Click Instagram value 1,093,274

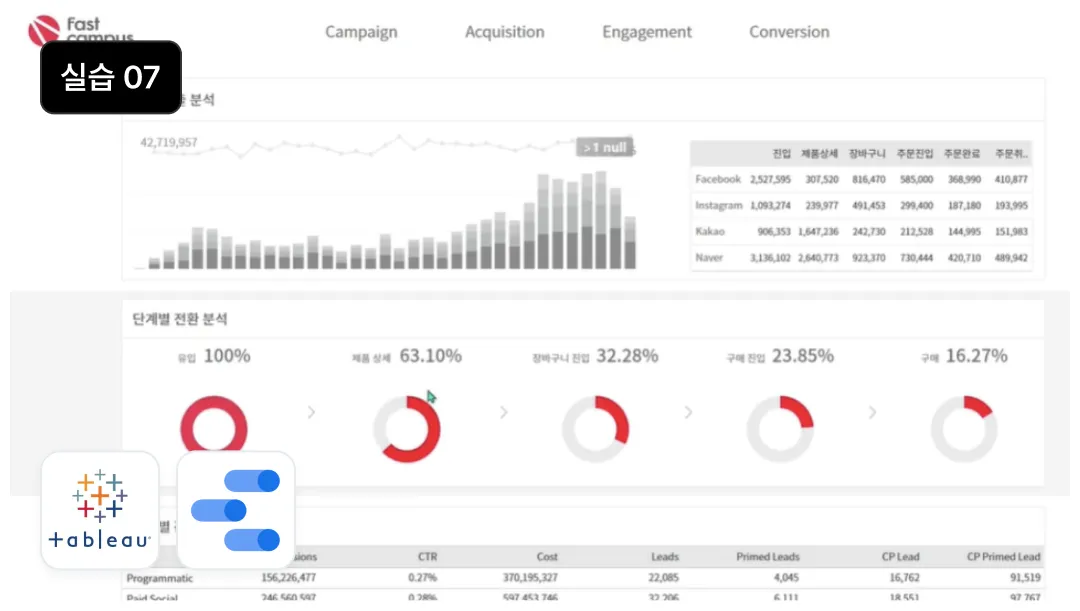pyautogui.click(x=770, y=205)
